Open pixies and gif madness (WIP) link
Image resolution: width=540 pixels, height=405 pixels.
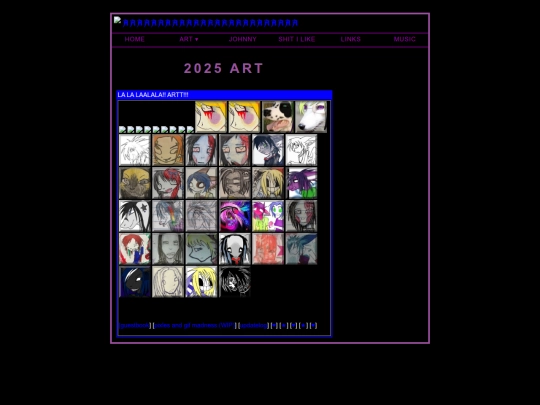click(x=194, y=325)
